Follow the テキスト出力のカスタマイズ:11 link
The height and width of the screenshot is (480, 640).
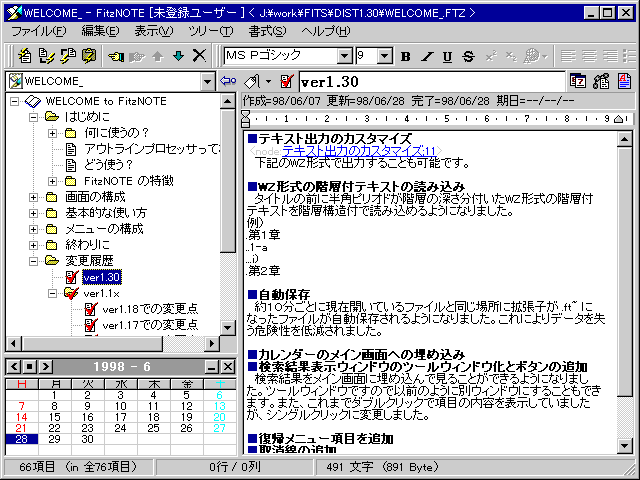tap(359, 151)
